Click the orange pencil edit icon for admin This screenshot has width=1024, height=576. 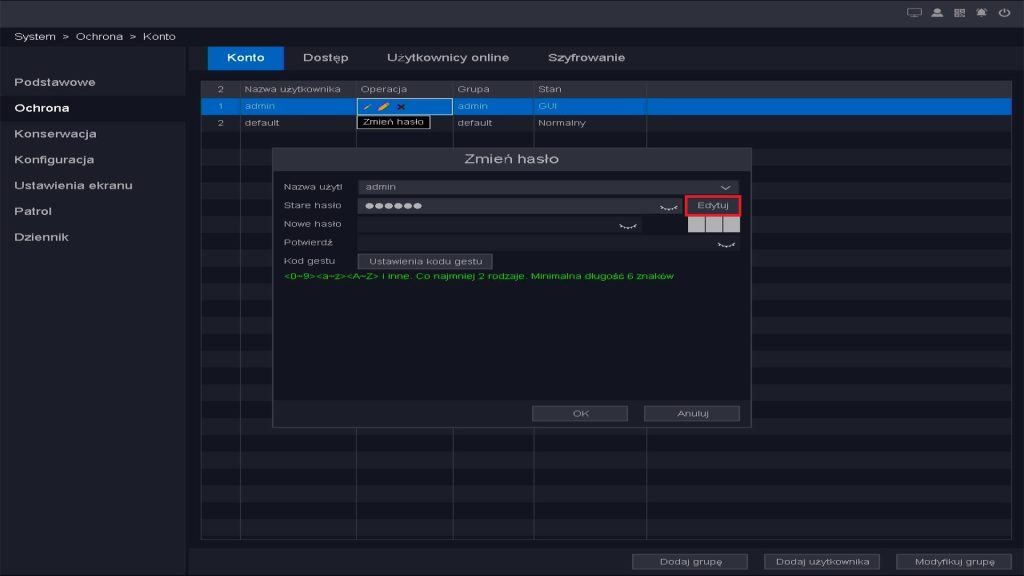pos(383,106)
